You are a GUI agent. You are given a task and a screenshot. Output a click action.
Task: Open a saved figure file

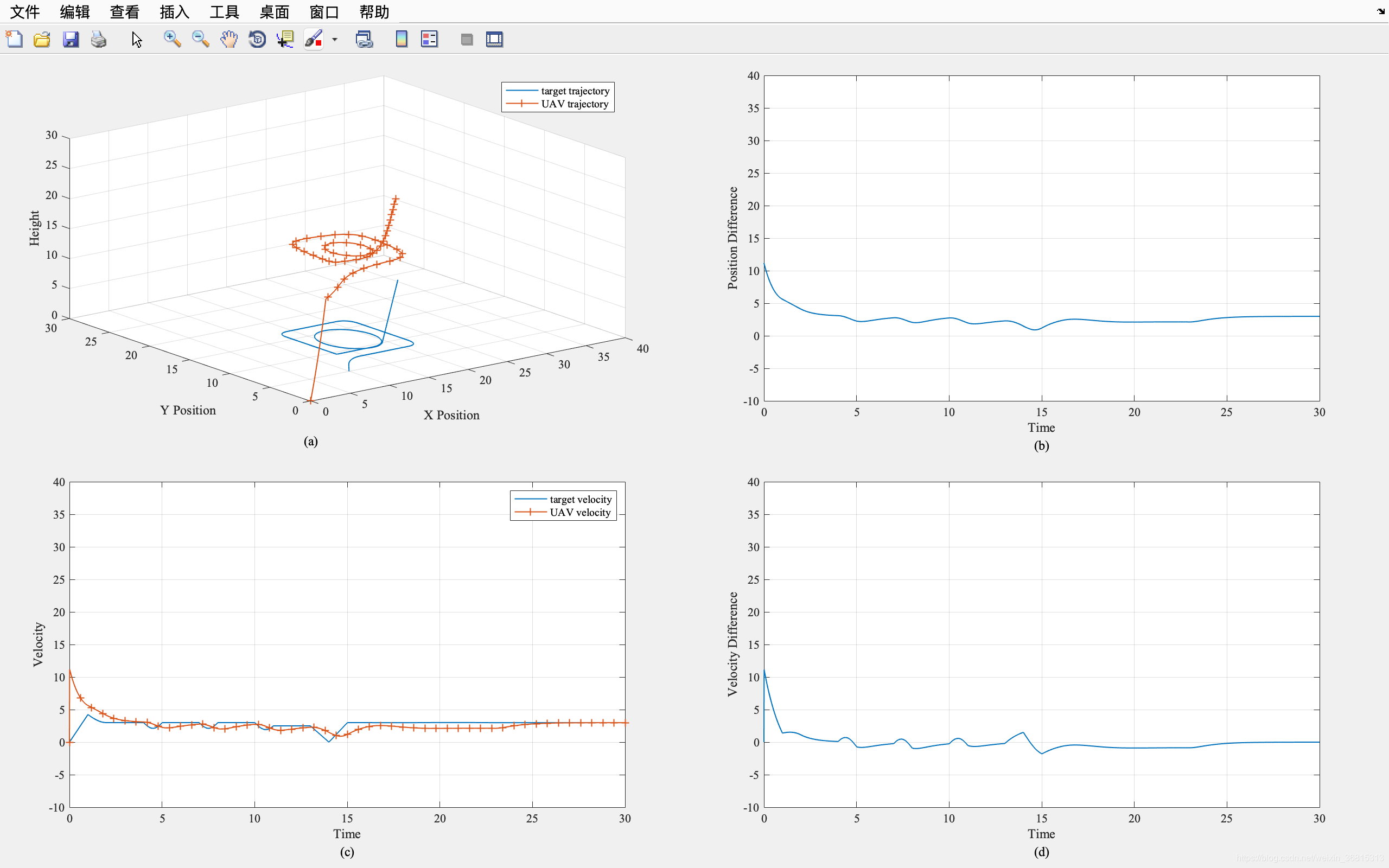pyautogui.click(x=41, y=39)
